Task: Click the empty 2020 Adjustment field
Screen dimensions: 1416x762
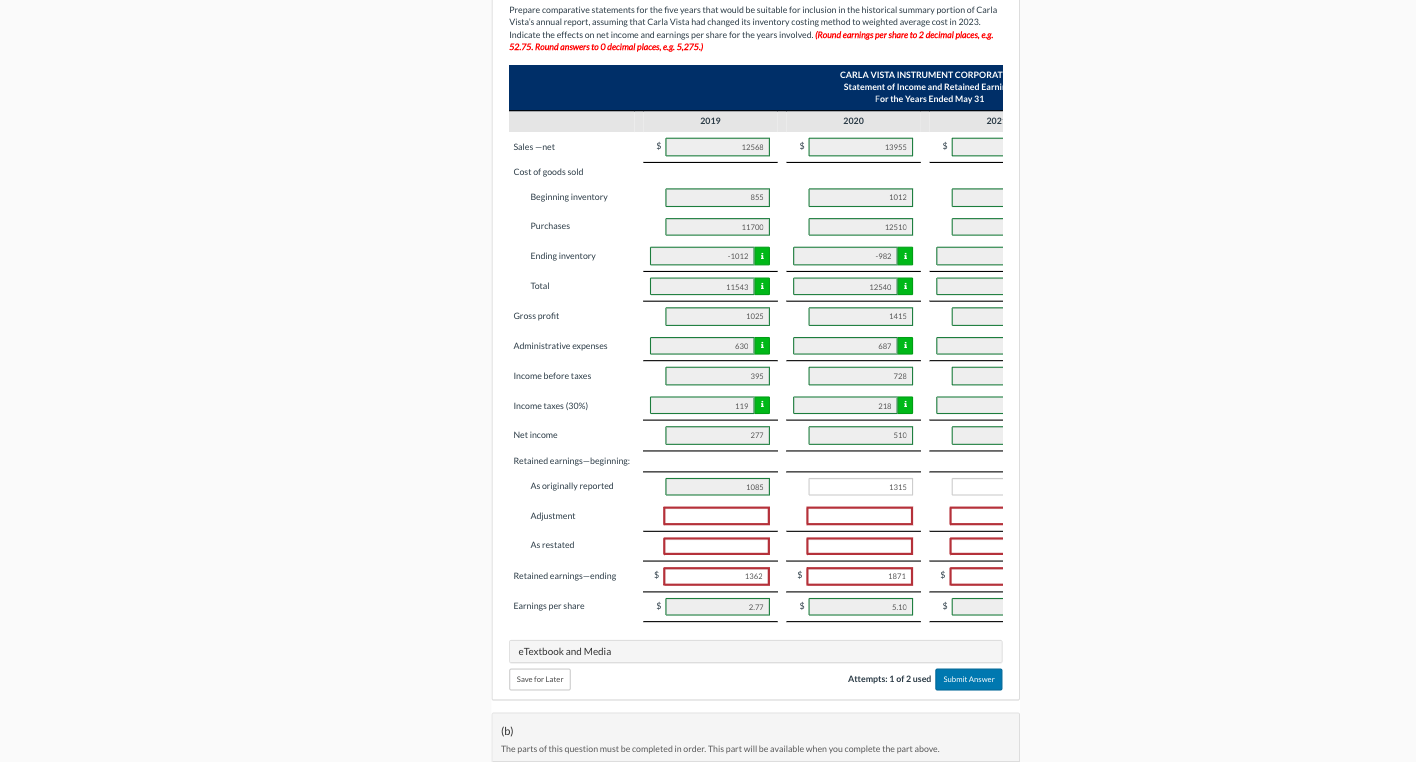Action: click(x=860, y=516)
